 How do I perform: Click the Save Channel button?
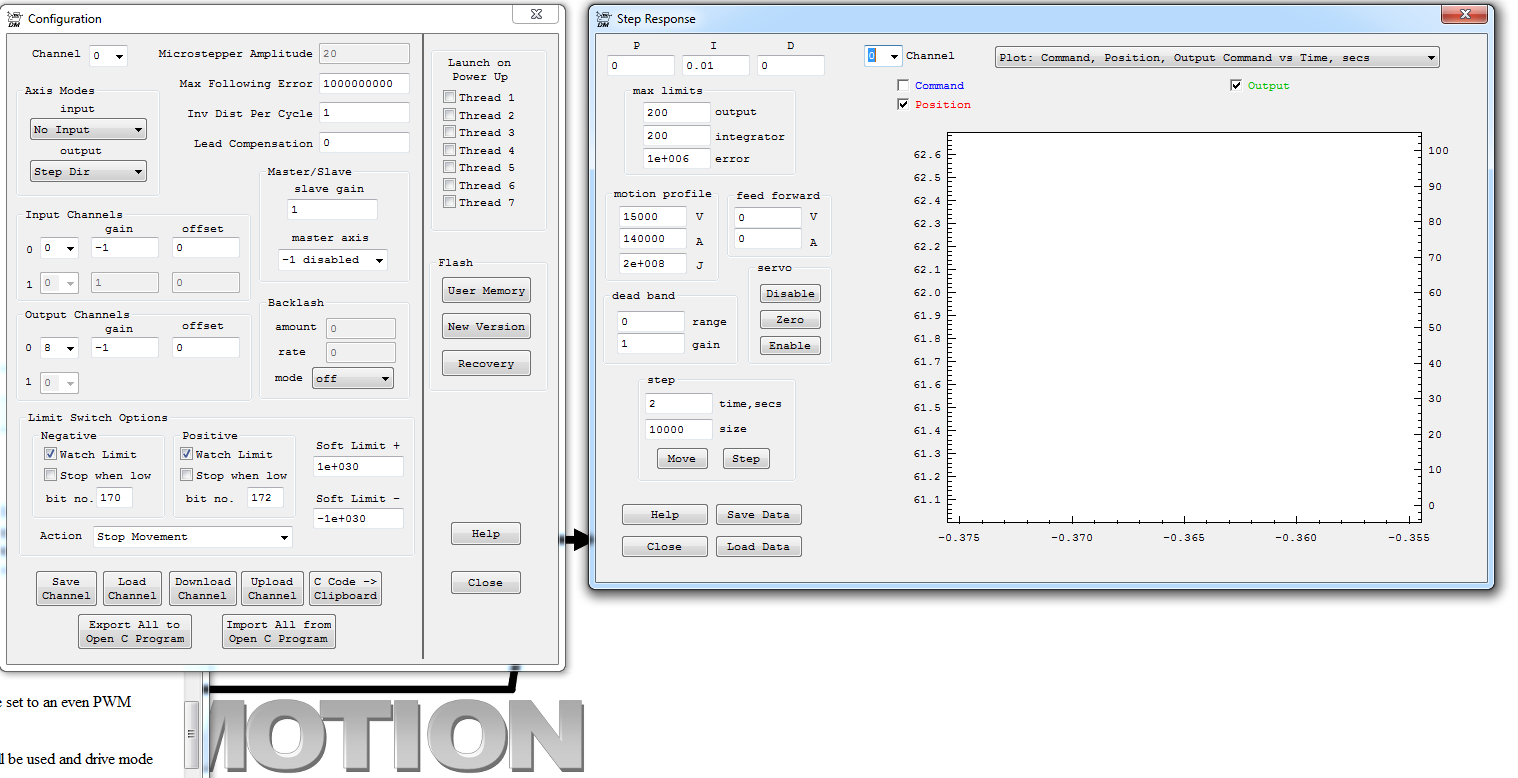(x=66, y=589)
